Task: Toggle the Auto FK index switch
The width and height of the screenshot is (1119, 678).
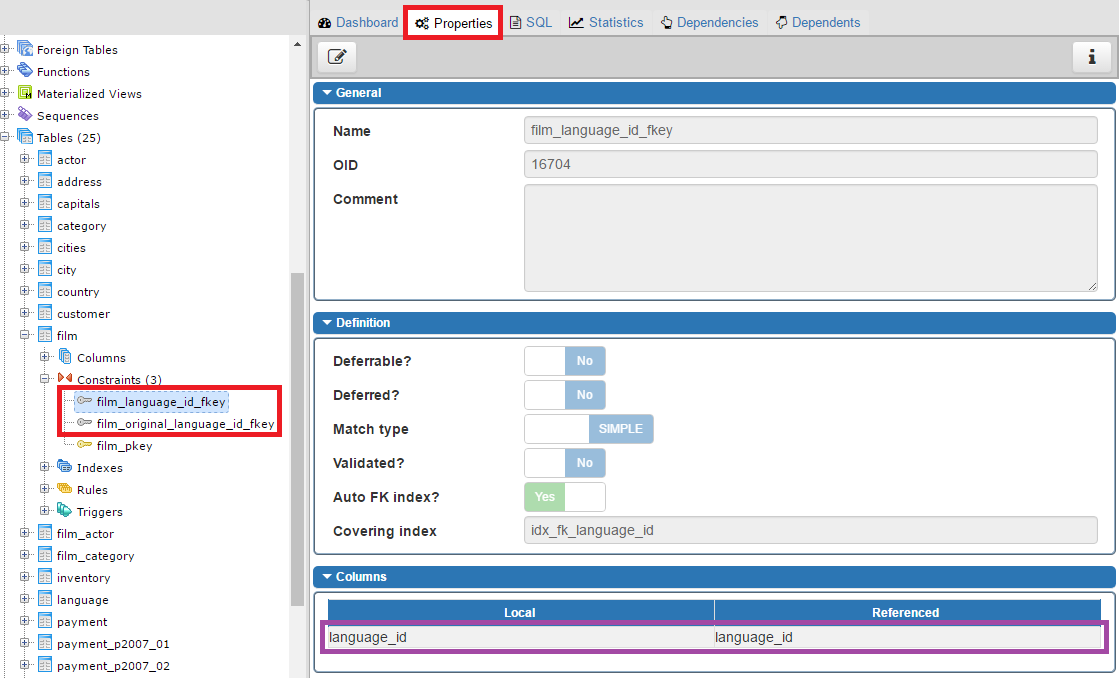Action: tap(564, 497)
